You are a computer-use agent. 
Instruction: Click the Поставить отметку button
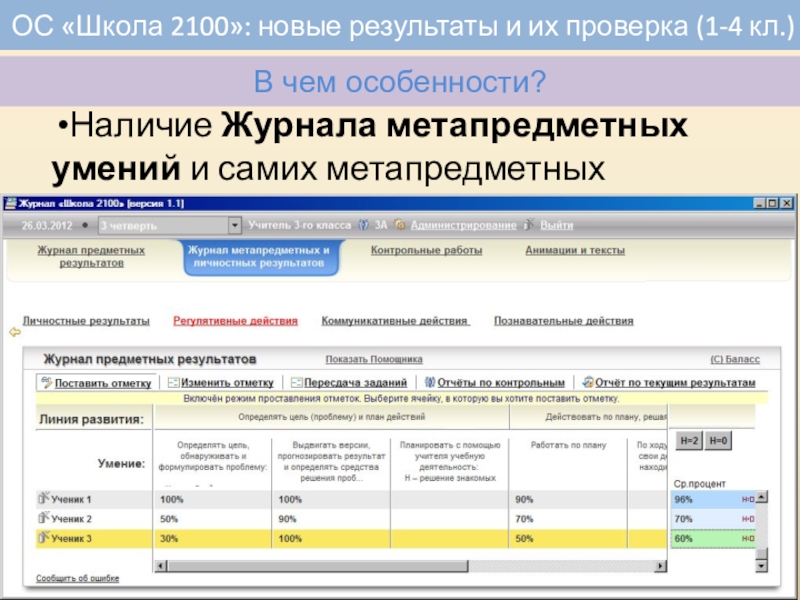96,383
